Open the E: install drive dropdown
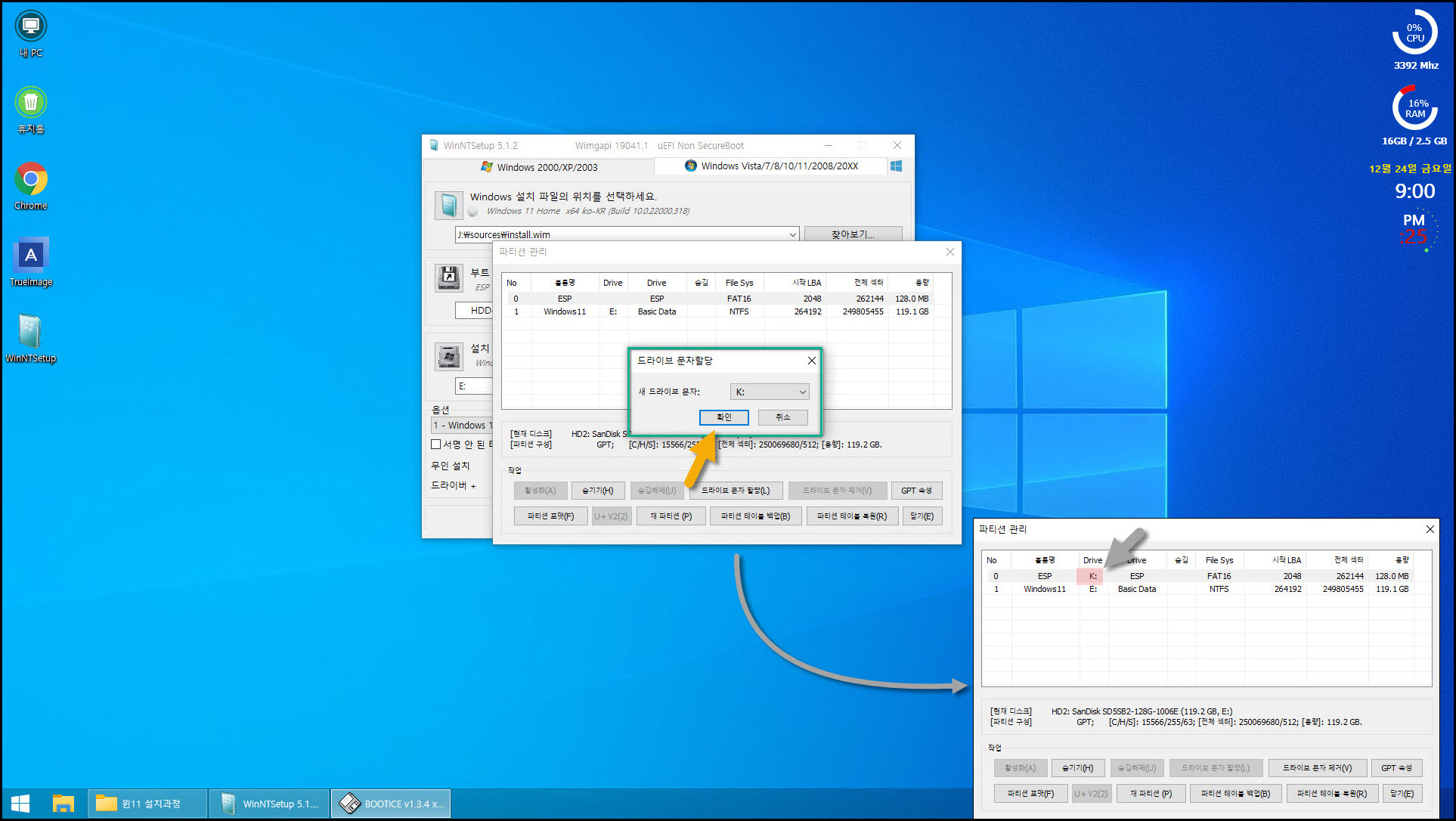The width and height of the screenshot is (1456, 821). tap(474, 386)
